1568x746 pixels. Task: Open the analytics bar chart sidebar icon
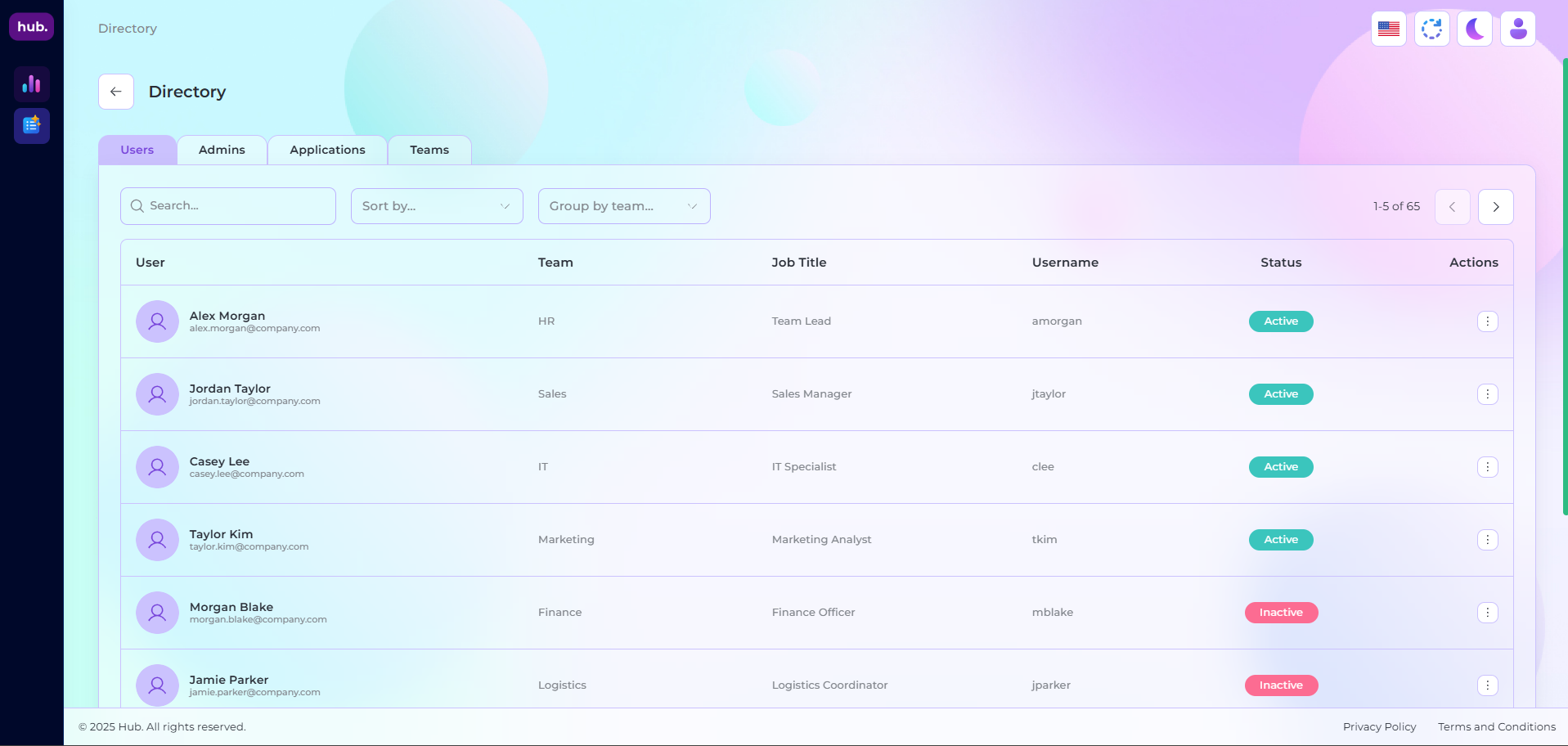tap(32, 84)
